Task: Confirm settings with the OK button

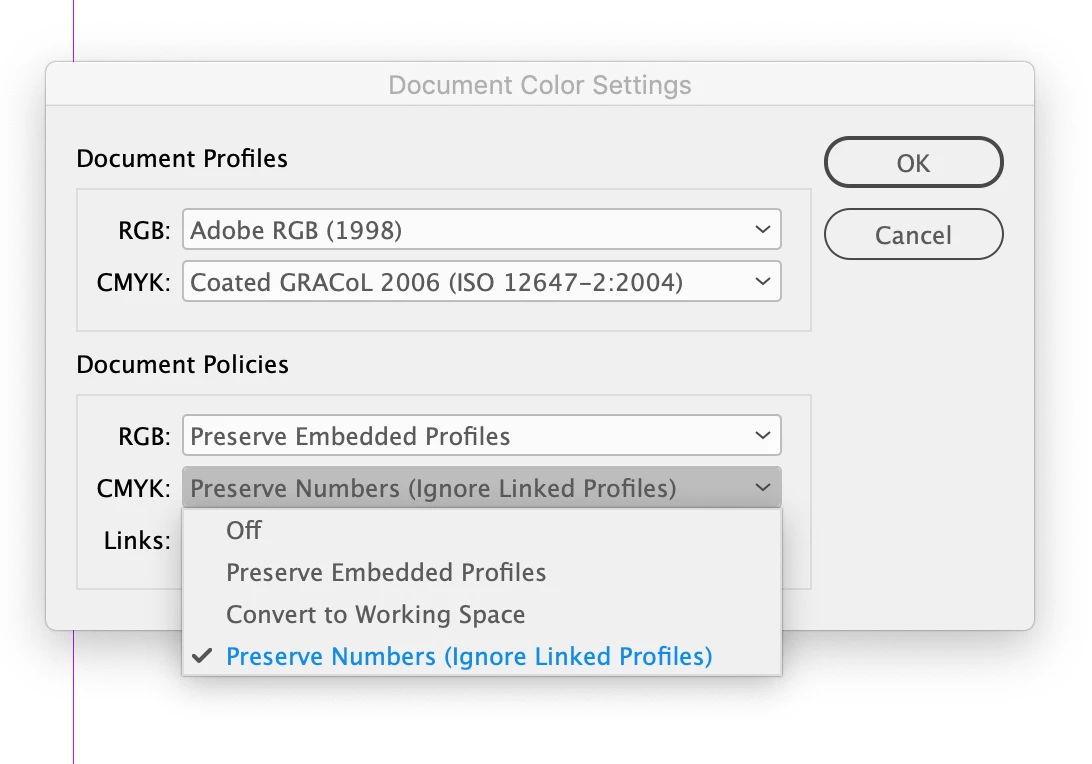Action: coord(913,163)
